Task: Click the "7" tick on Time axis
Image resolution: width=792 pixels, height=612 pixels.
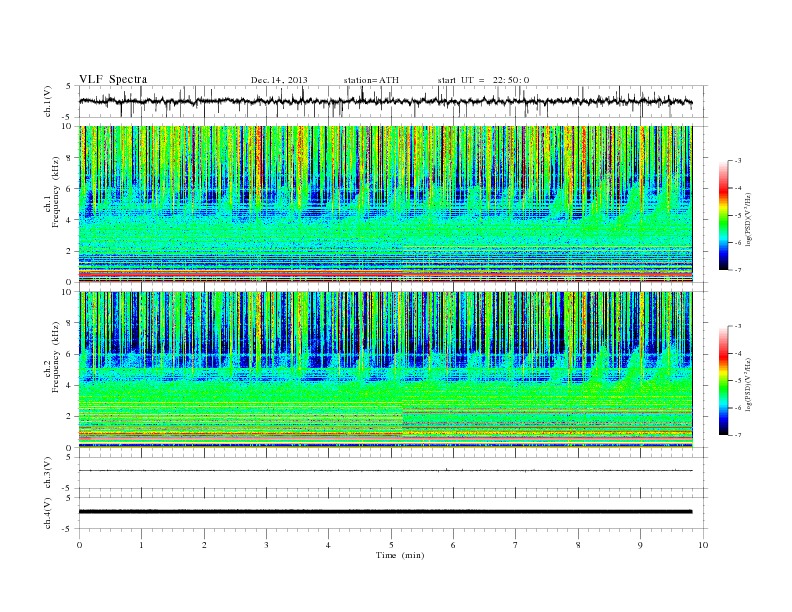Action: pos(516,545)
